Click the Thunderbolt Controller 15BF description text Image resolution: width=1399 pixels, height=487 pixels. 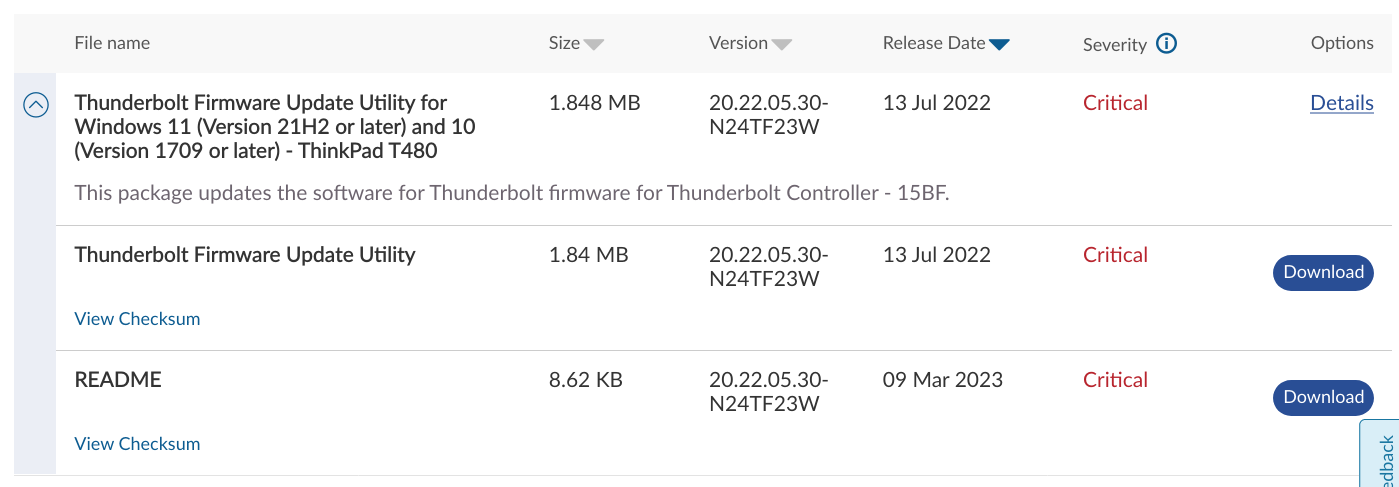511,193
